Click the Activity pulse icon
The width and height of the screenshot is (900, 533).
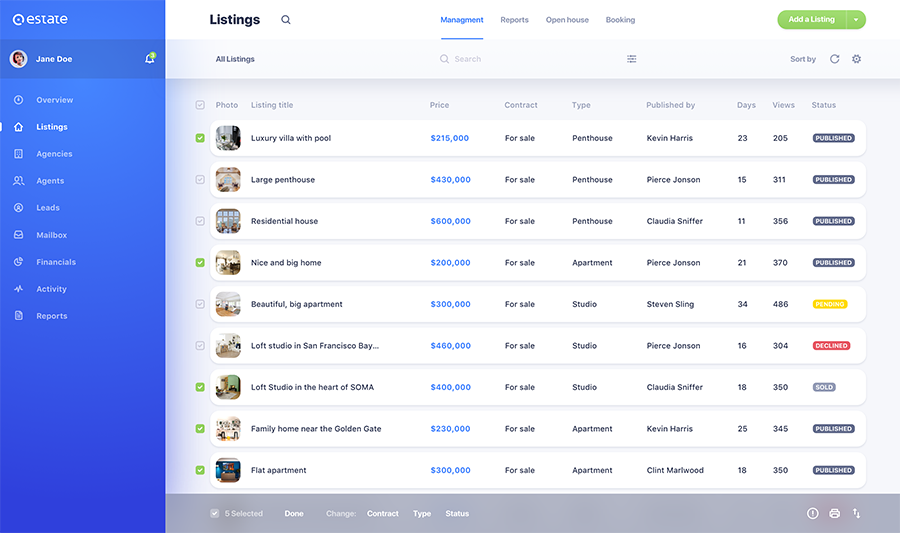18,289
